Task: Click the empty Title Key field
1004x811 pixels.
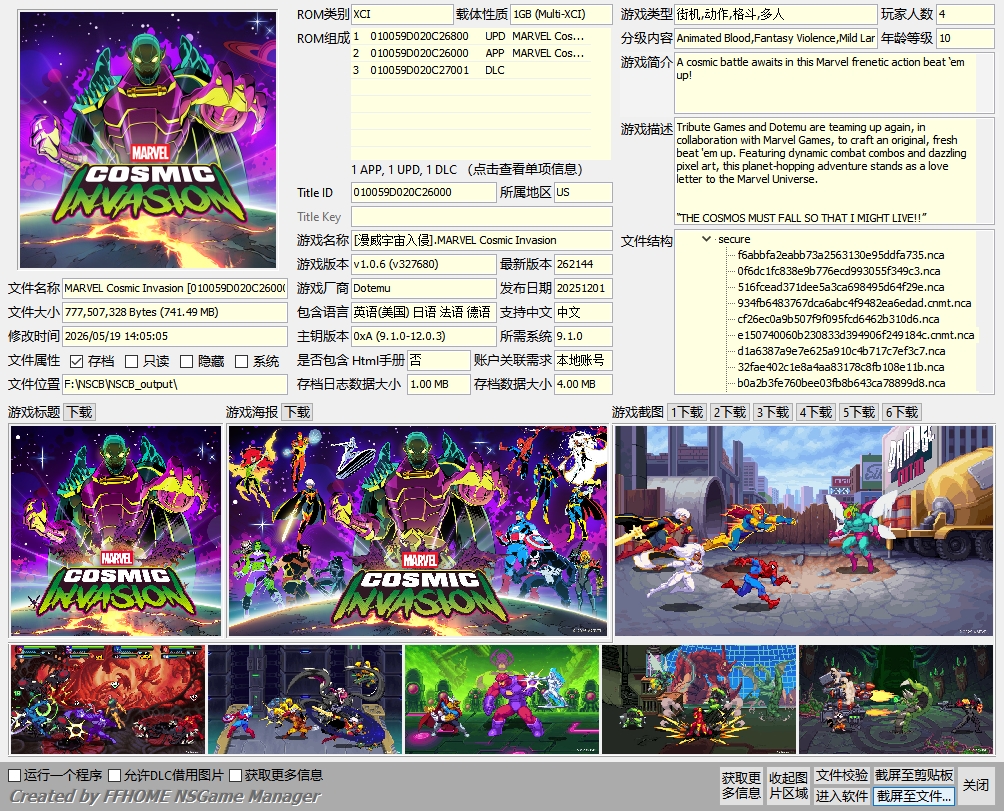Action: coord(482,216)
